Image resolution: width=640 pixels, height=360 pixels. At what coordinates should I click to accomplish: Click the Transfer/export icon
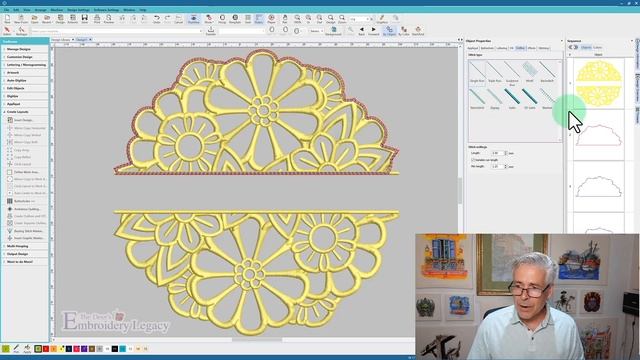pyautogui.click(x=211, y=31)
